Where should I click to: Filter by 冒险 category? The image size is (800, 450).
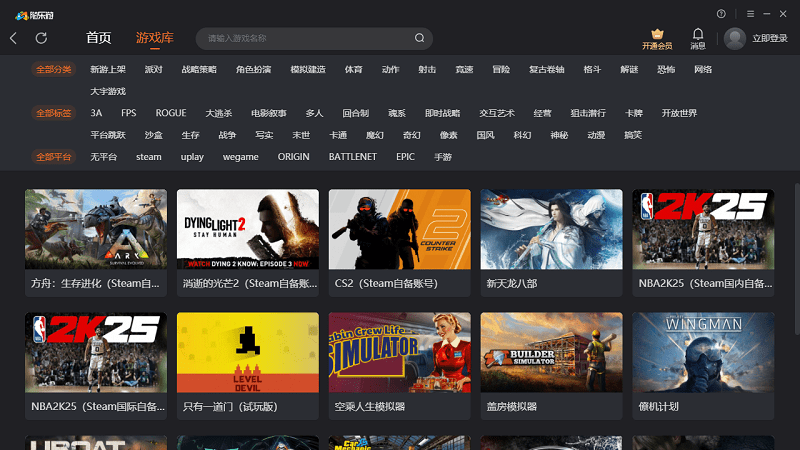pyautogui.click(x=501, y=69)
